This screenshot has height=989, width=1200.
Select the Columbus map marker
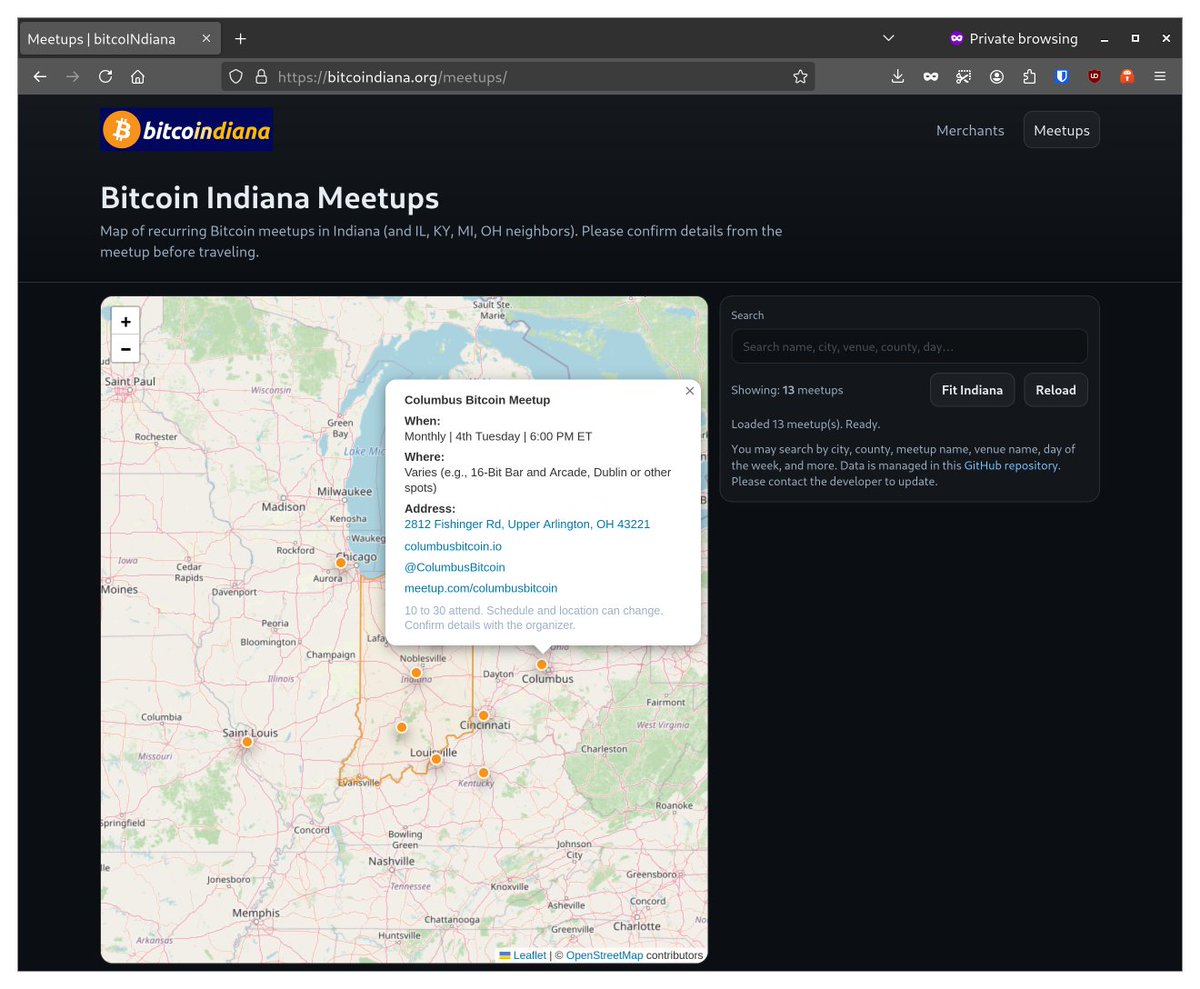point(541,664)
